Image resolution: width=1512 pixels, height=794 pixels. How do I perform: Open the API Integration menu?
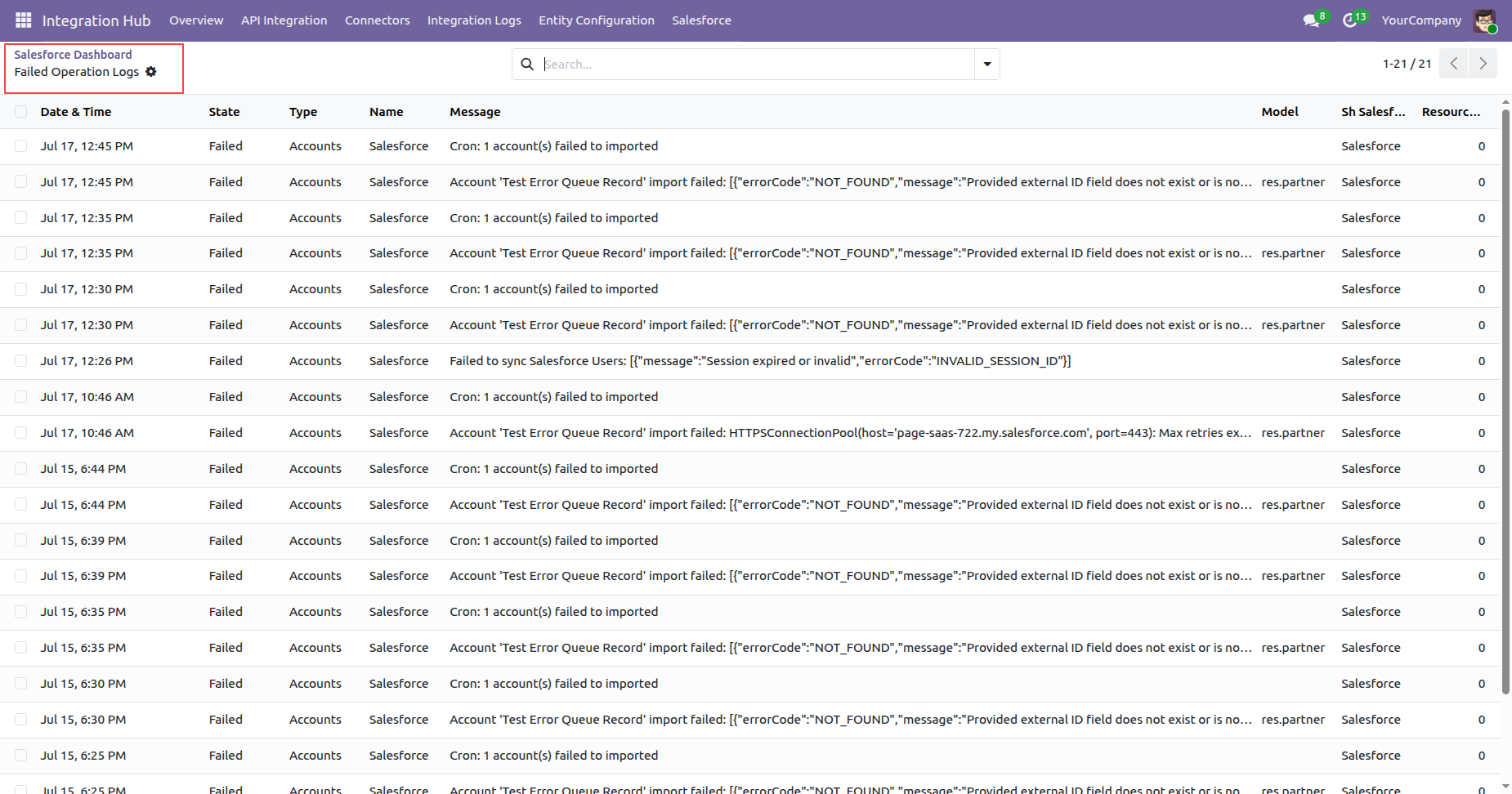click(284, 20)
